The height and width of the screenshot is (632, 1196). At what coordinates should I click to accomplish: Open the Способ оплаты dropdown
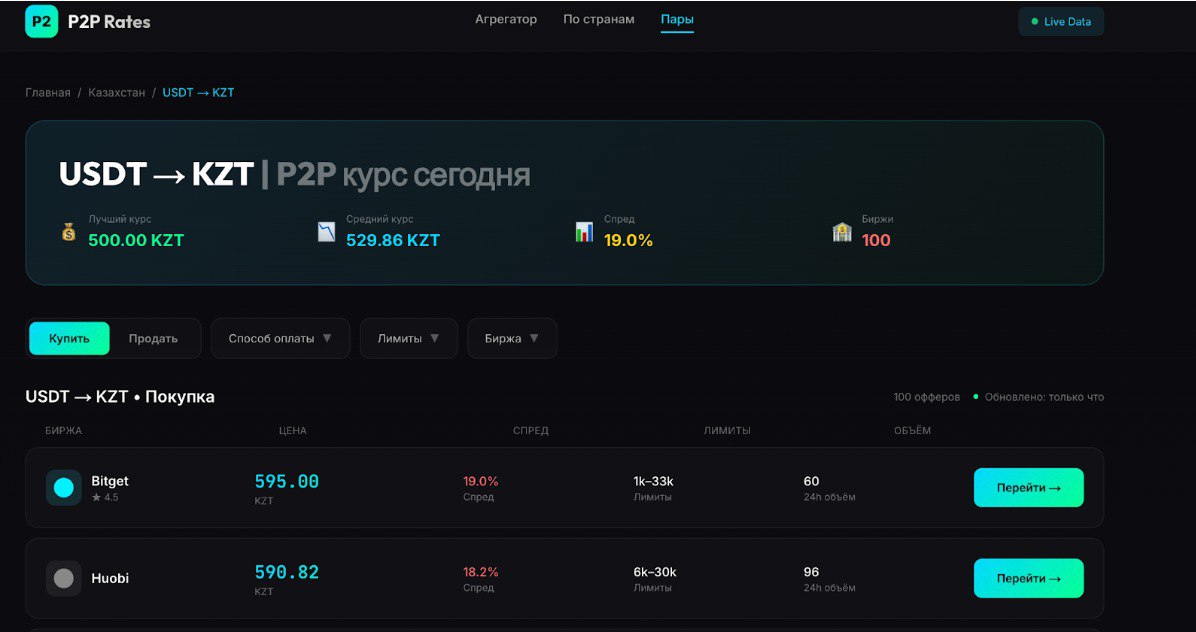[x=280, y=338]
